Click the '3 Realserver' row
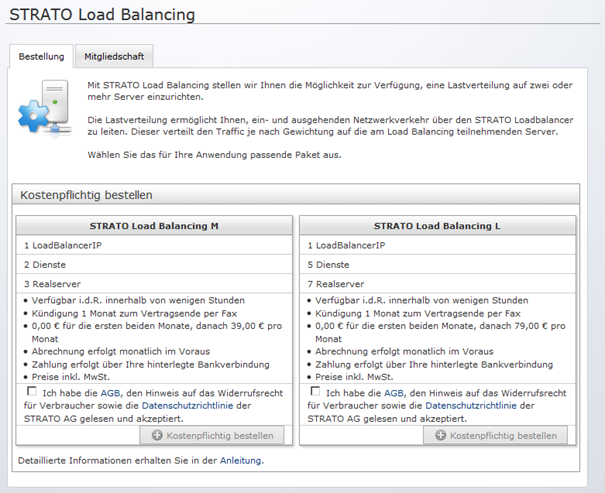This screenshot has height=493, width=605. (x=154, y=284)
